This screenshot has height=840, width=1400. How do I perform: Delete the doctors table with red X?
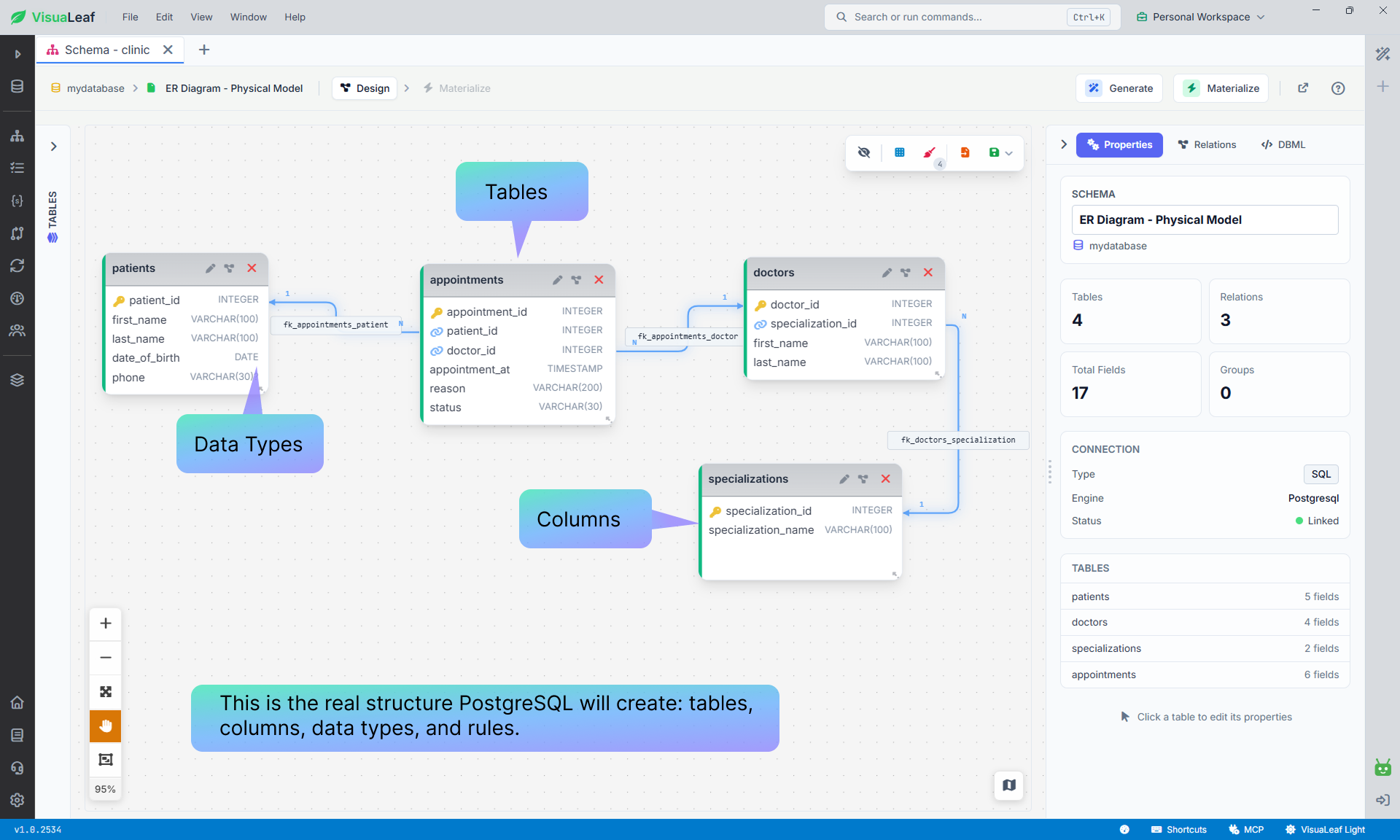pyautogui.click(x=928, y=273)
